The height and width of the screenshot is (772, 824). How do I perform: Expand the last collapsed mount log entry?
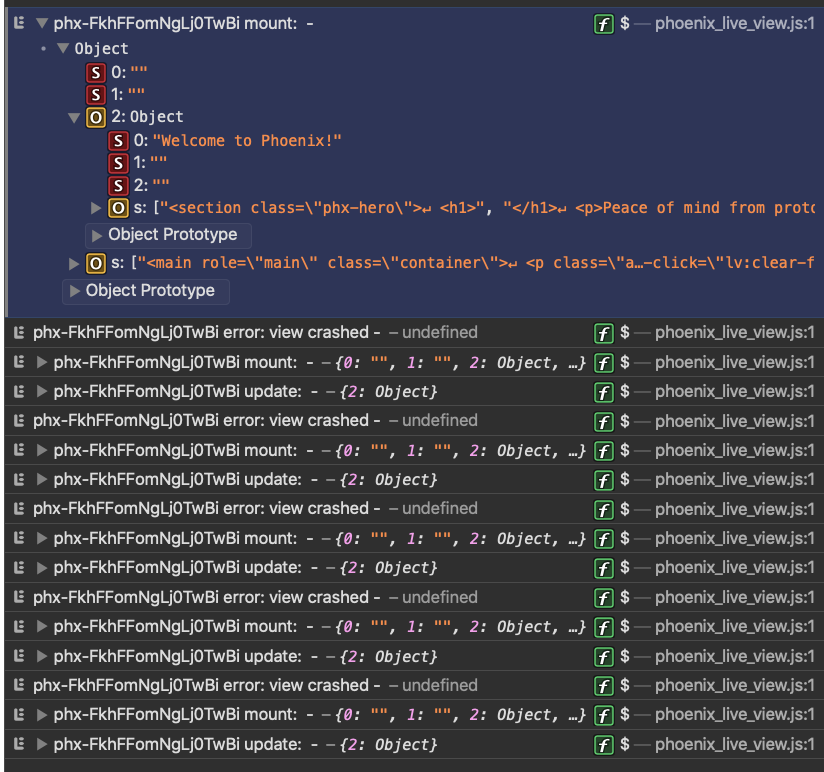42,715
